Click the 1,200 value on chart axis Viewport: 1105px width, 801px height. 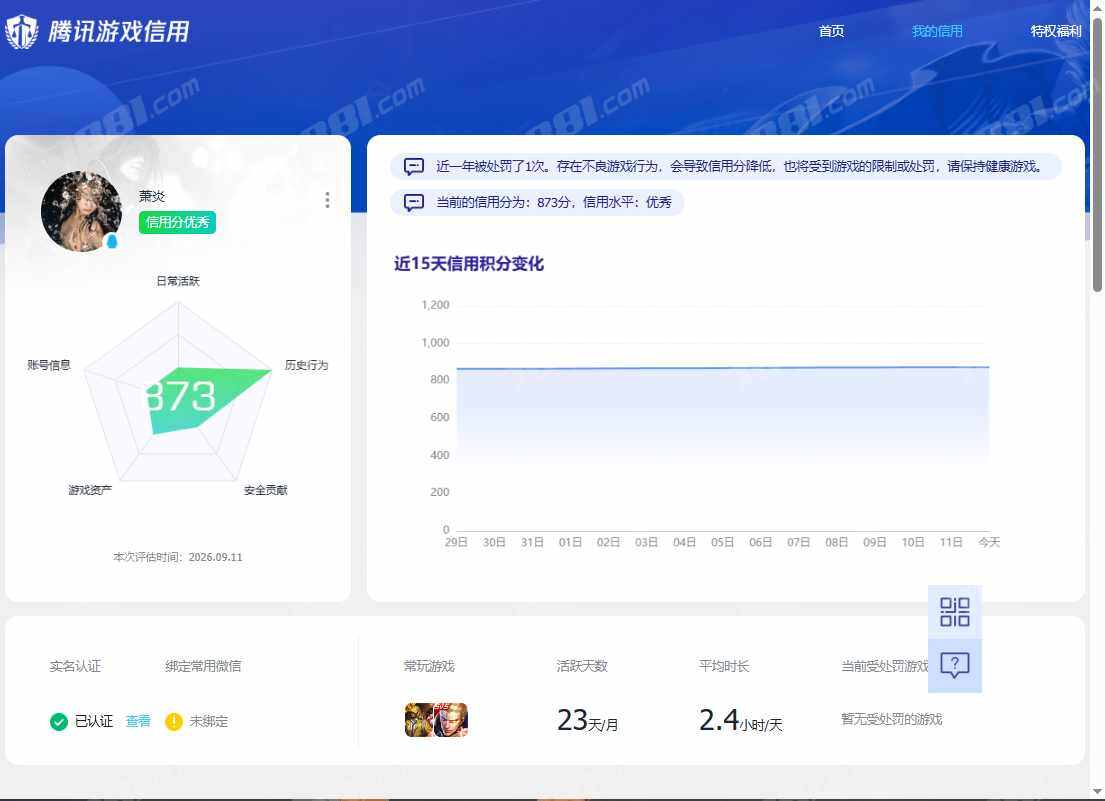[x=435, y=305]
